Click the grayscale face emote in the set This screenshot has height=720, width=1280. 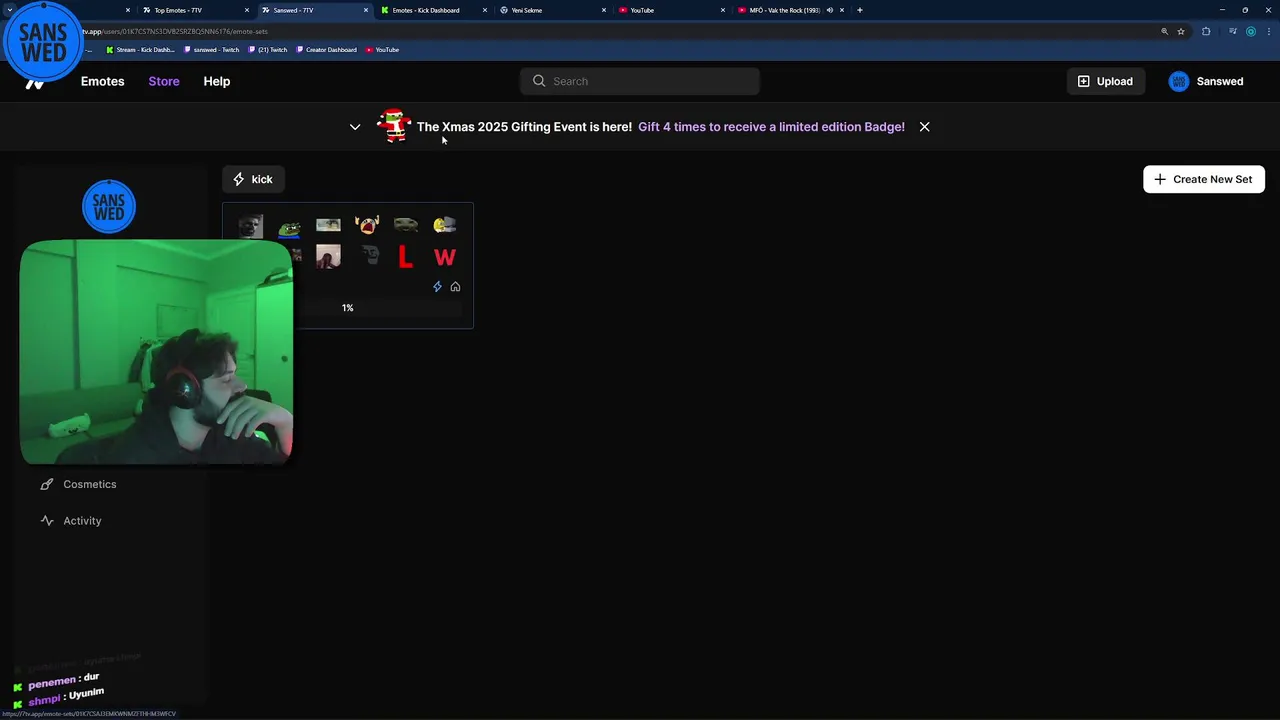click(251, 226)
